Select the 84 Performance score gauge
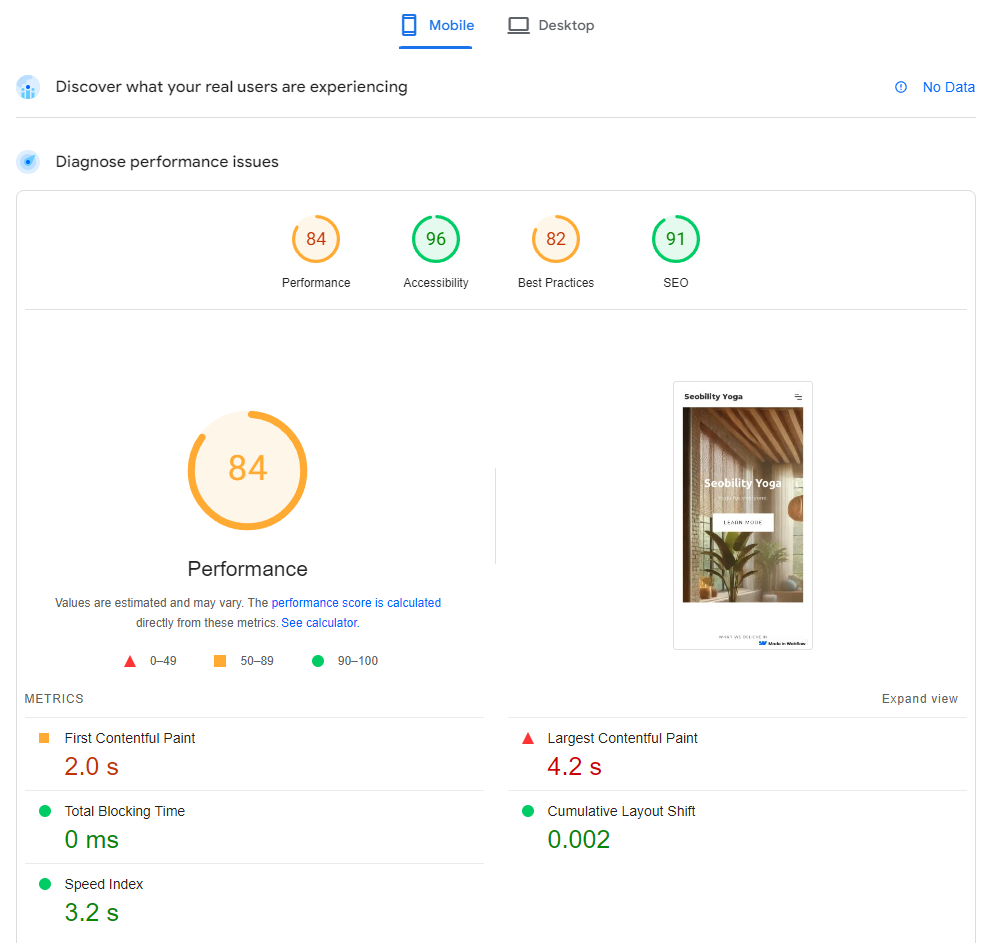996x943 pixels. [316, 239]
